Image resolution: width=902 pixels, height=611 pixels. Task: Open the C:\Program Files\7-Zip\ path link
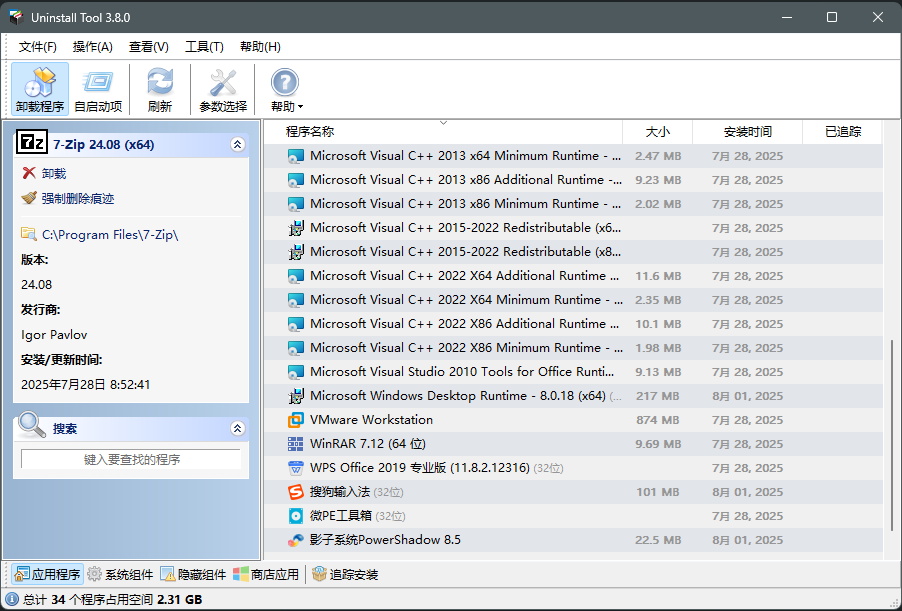[x=110, y=234]
